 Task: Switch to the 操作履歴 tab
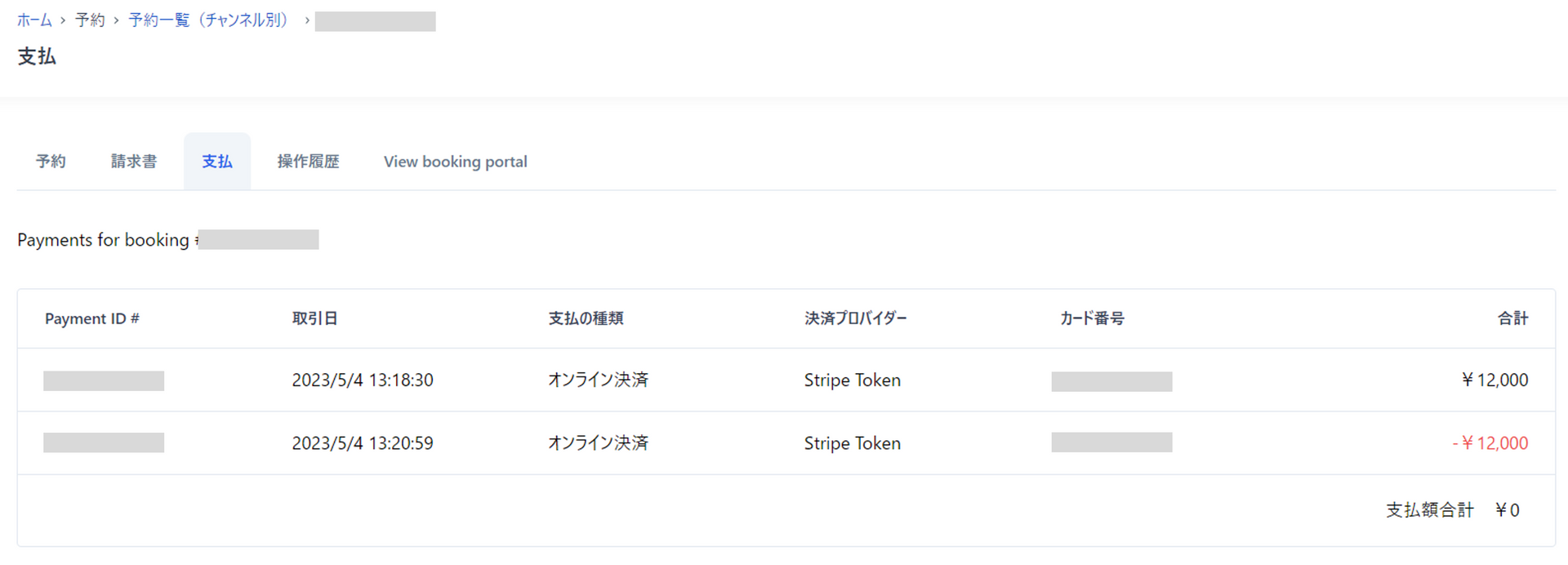pyautogui.click(x=308, y=161)
